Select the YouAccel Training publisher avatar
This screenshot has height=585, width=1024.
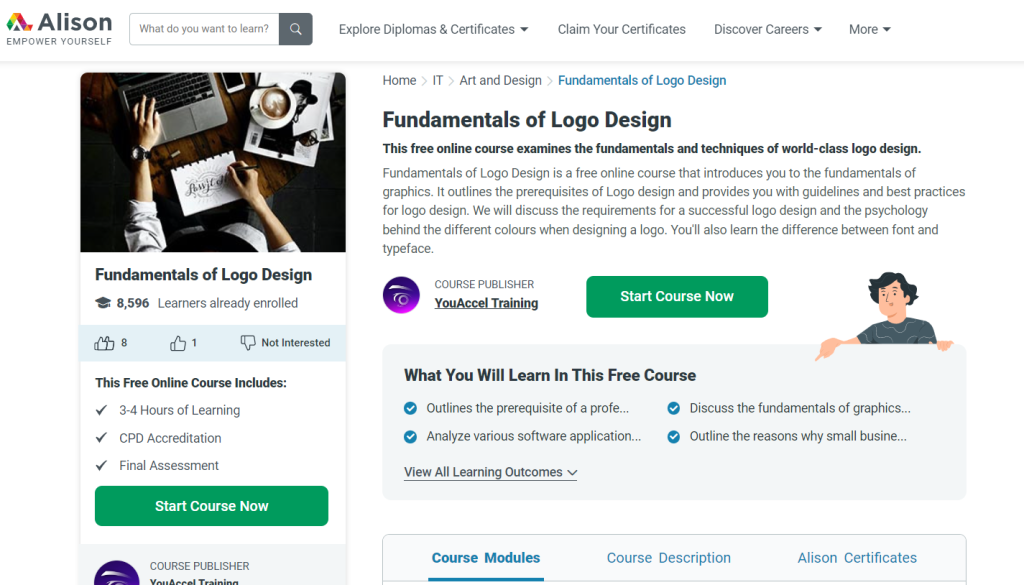tap(401, 295)
